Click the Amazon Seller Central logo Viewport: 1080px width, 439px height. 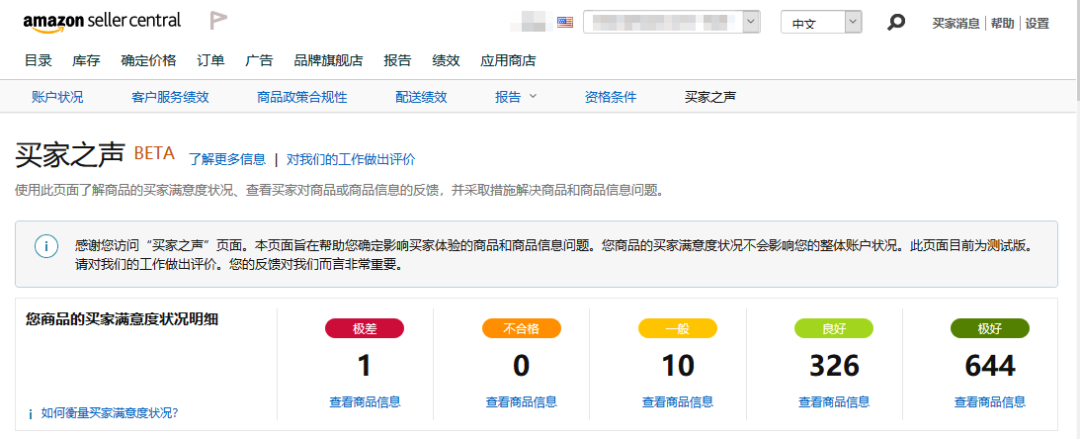click(102, 21)
